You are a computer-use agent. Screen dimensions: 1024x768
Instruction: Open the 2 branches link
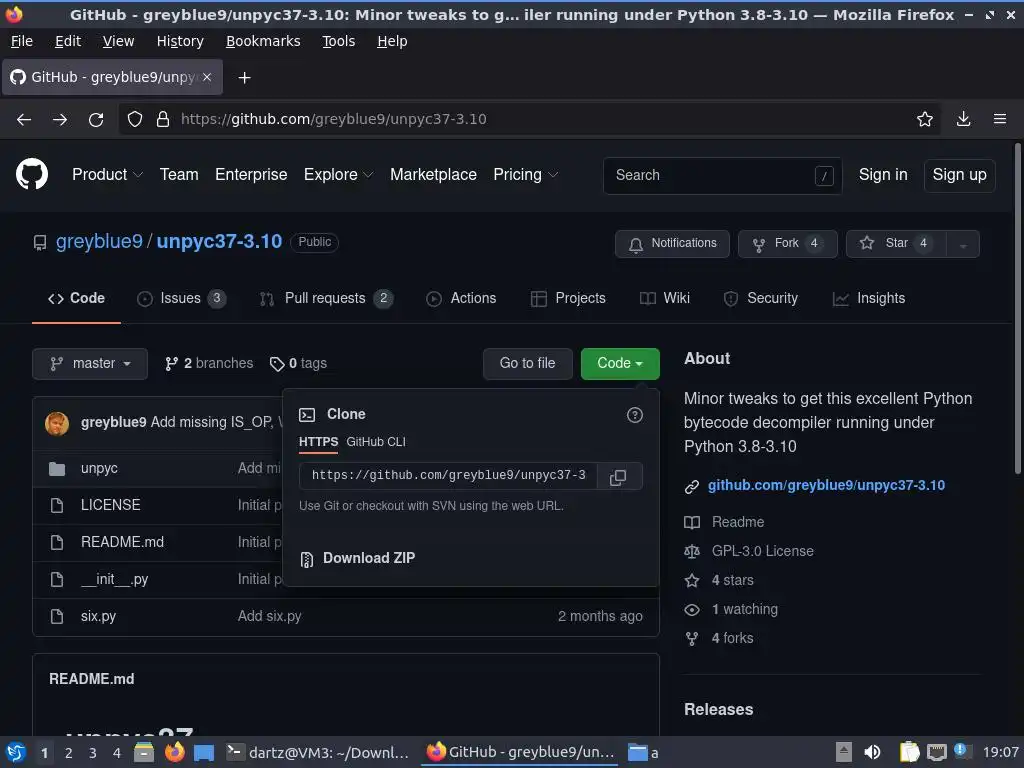click(x=209, y=364)
